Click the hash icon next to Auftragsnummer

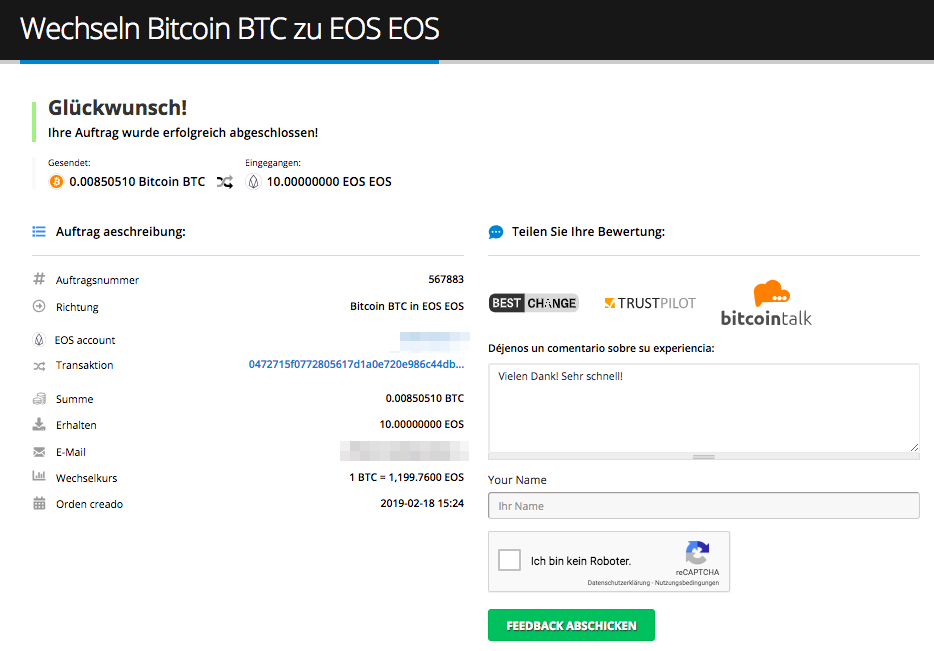39,279
